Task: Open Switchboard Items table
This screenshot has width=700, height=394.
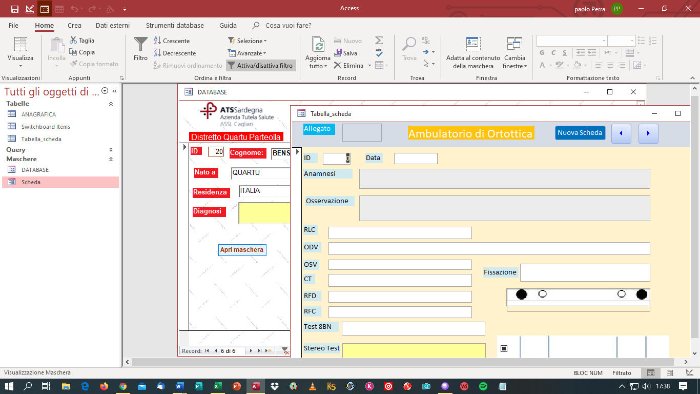Action: click(x=45, y=127)
